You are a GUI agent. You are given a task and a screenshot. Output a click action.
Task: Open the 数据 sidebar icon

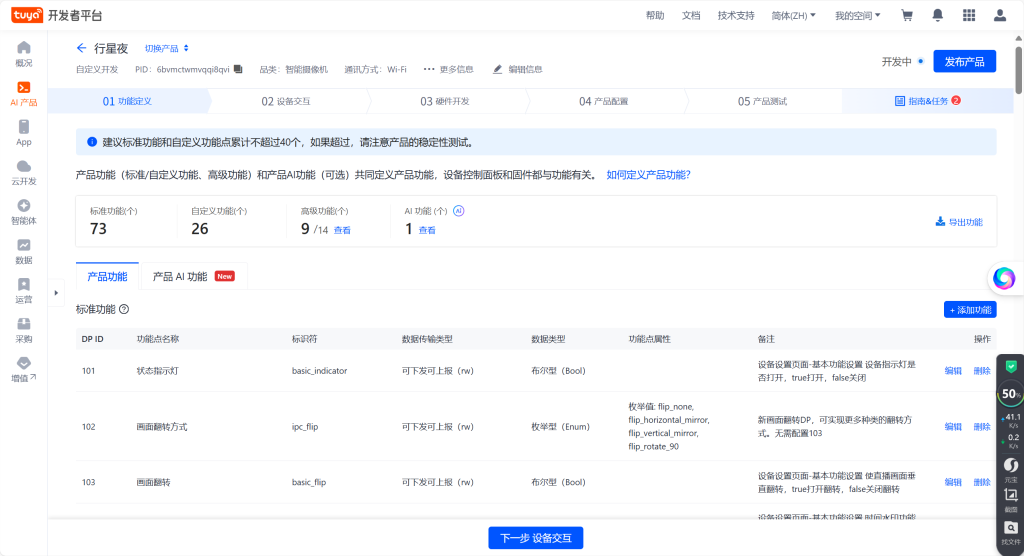[24, 250]
